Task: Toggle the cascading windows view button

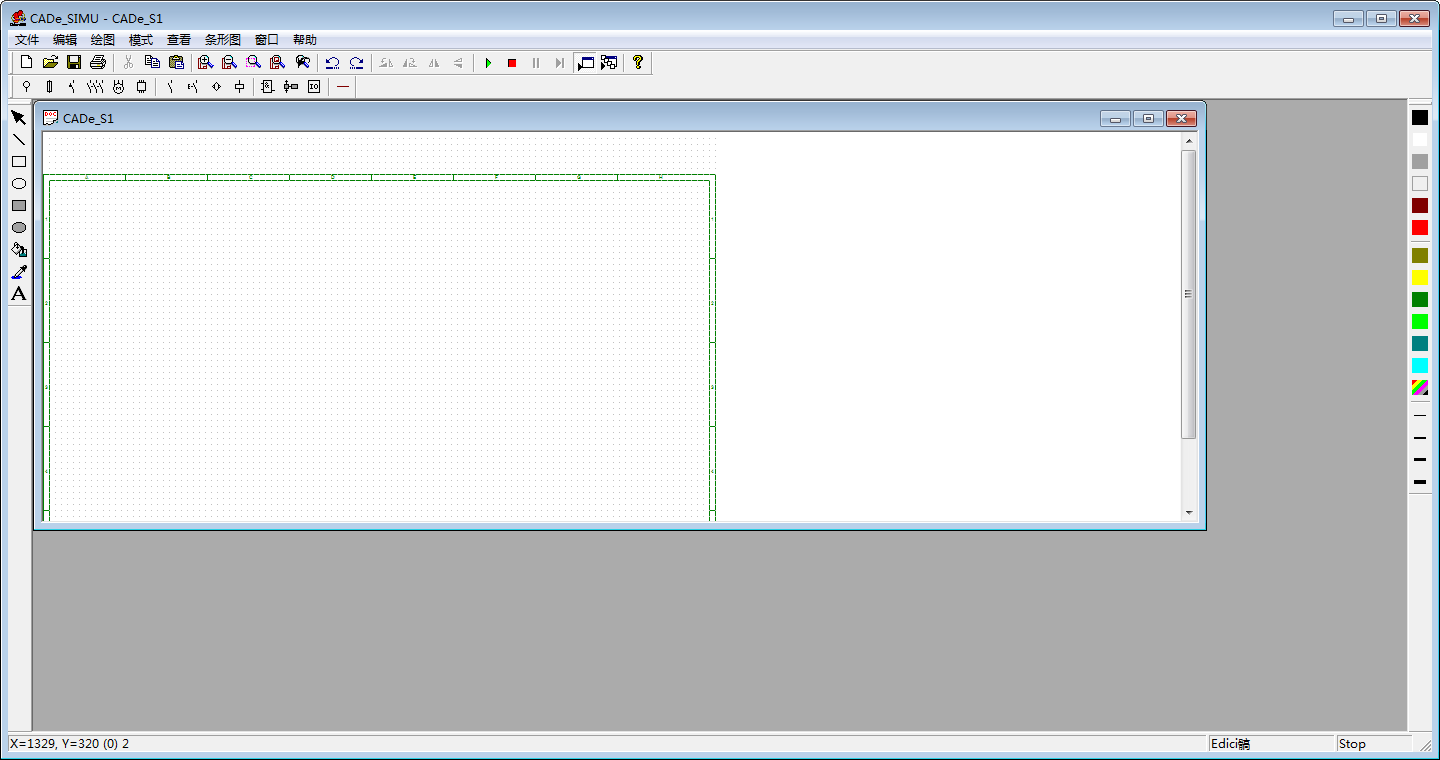Action: click(608, 62)
